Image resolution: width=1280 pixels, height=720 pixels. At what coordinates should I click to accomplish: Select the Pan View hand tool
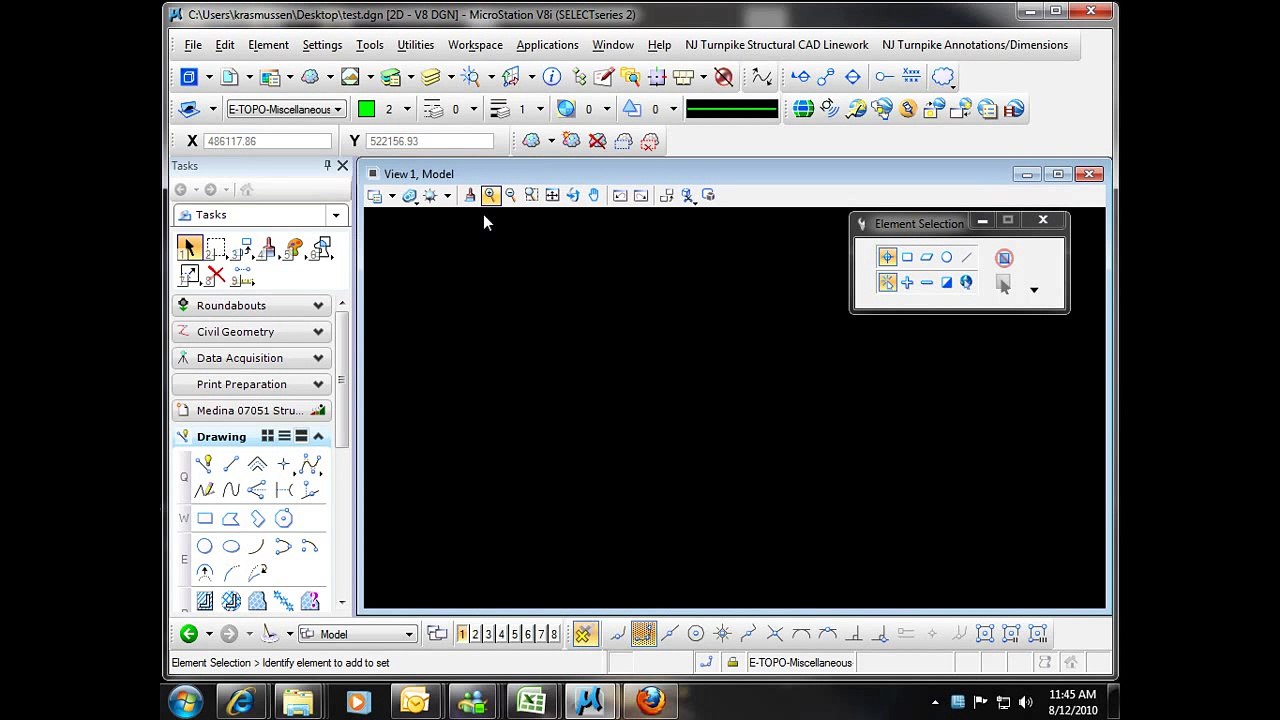(594, 196)
